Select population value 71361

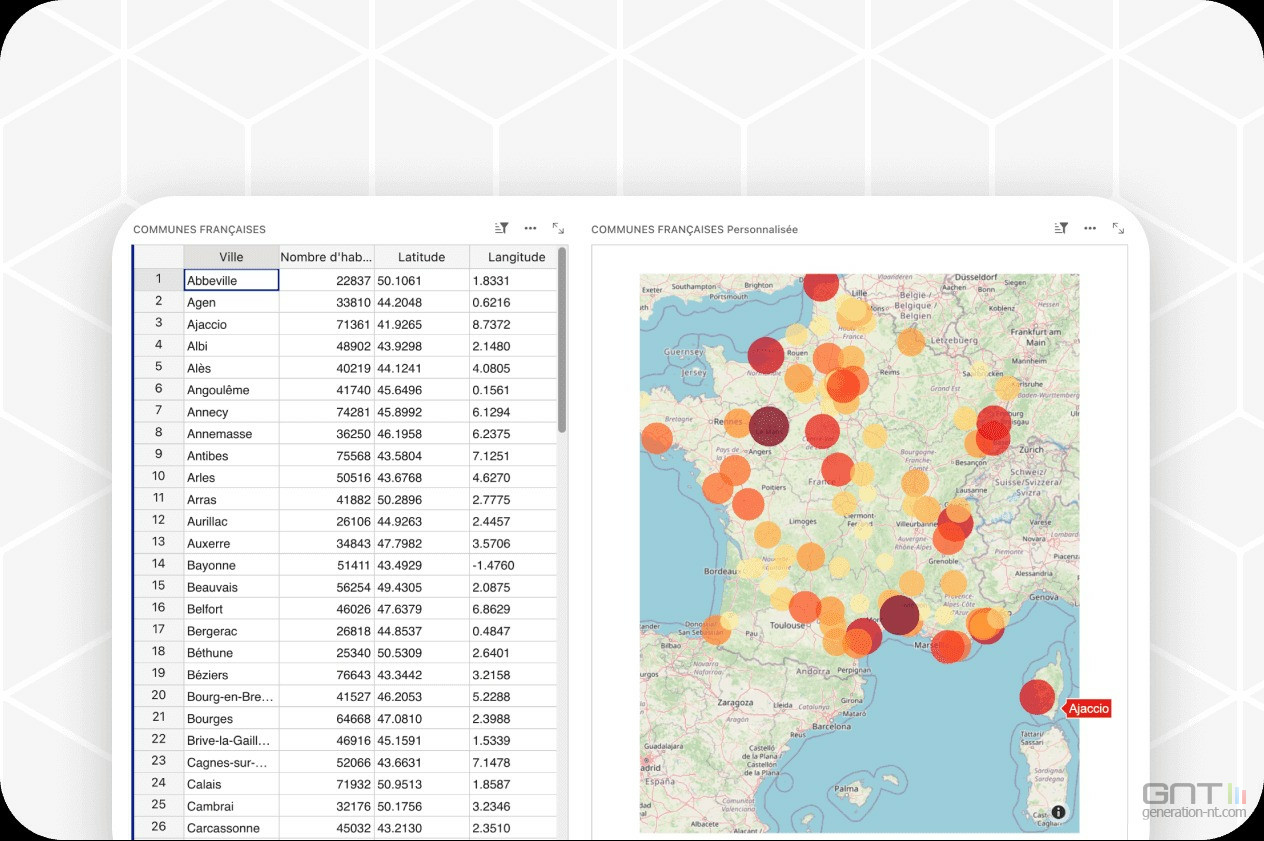(326, 324)
